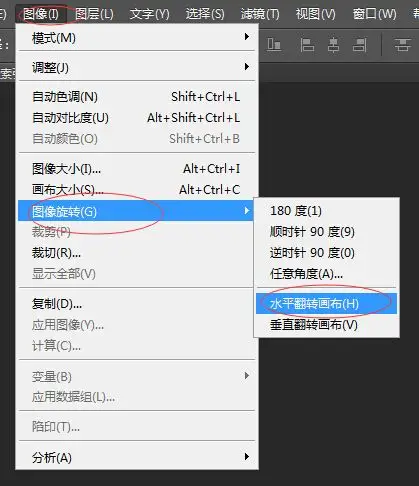
Task: Expand the 变量(B) submenu
Action: (x=136, y=376)
